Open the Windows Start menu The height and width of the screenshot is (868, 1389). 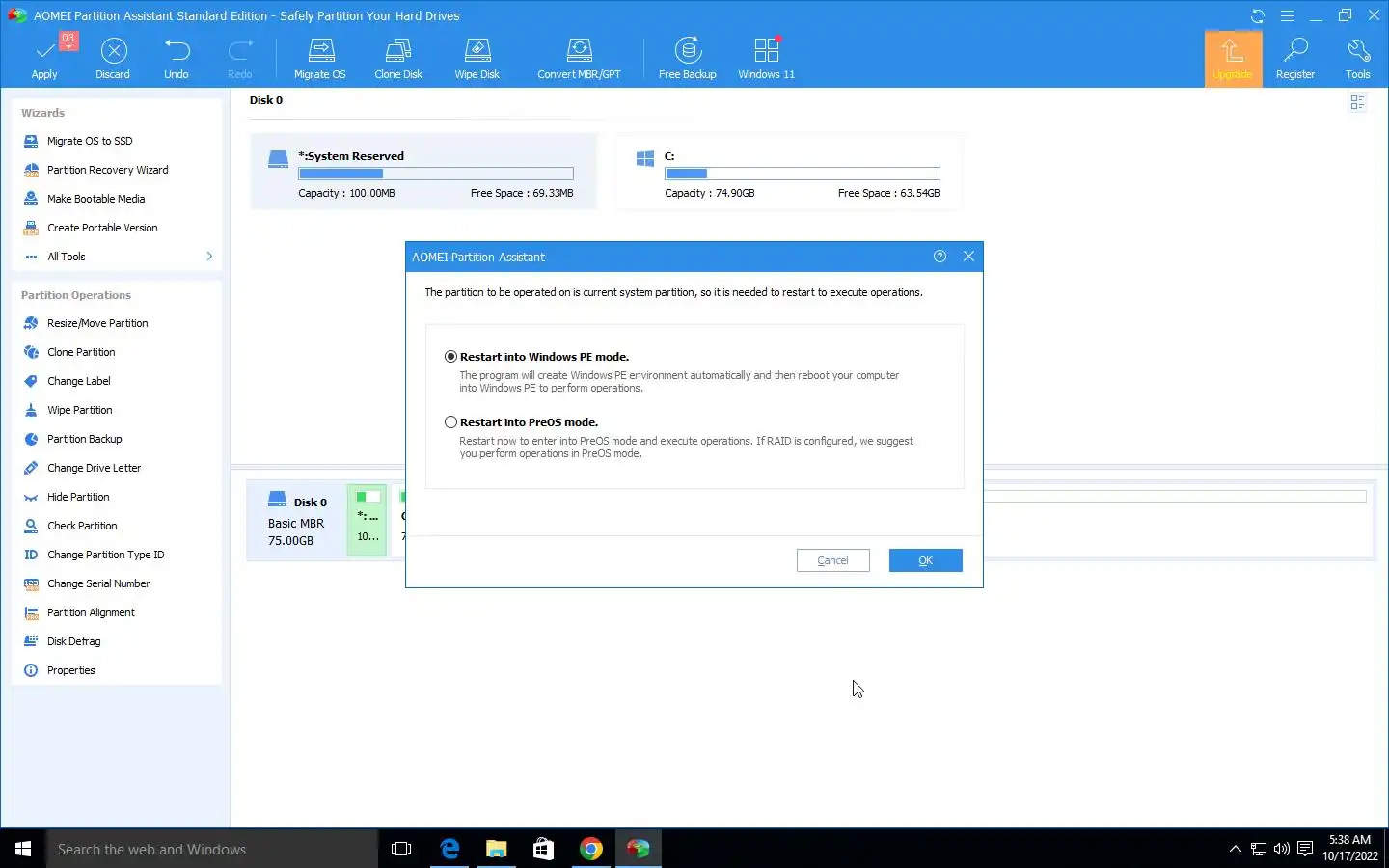[x=23, y=849]
